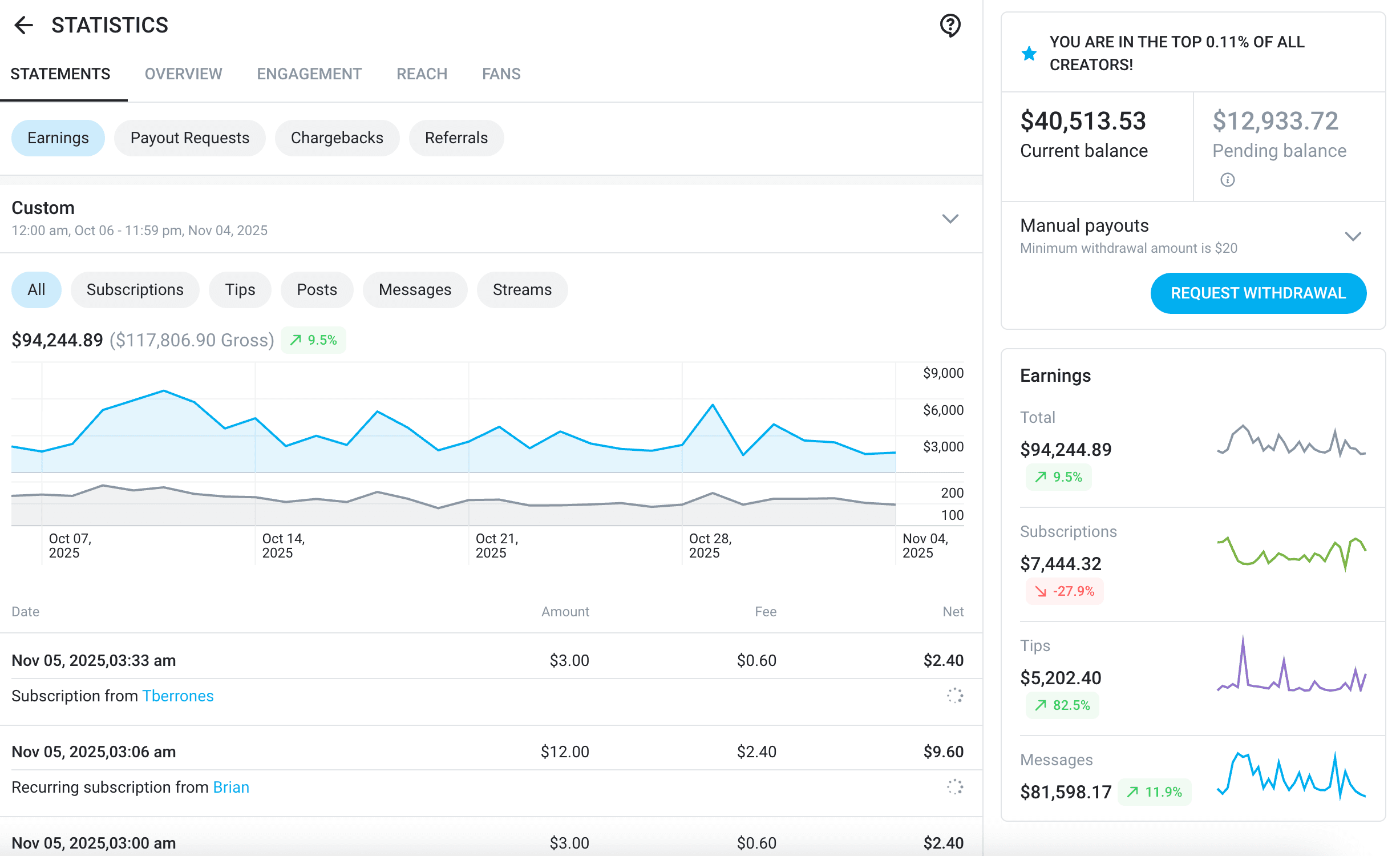Click the Oct 28 peak on earnings chart
The image size is (1400, 856).
tap(713, 405)
